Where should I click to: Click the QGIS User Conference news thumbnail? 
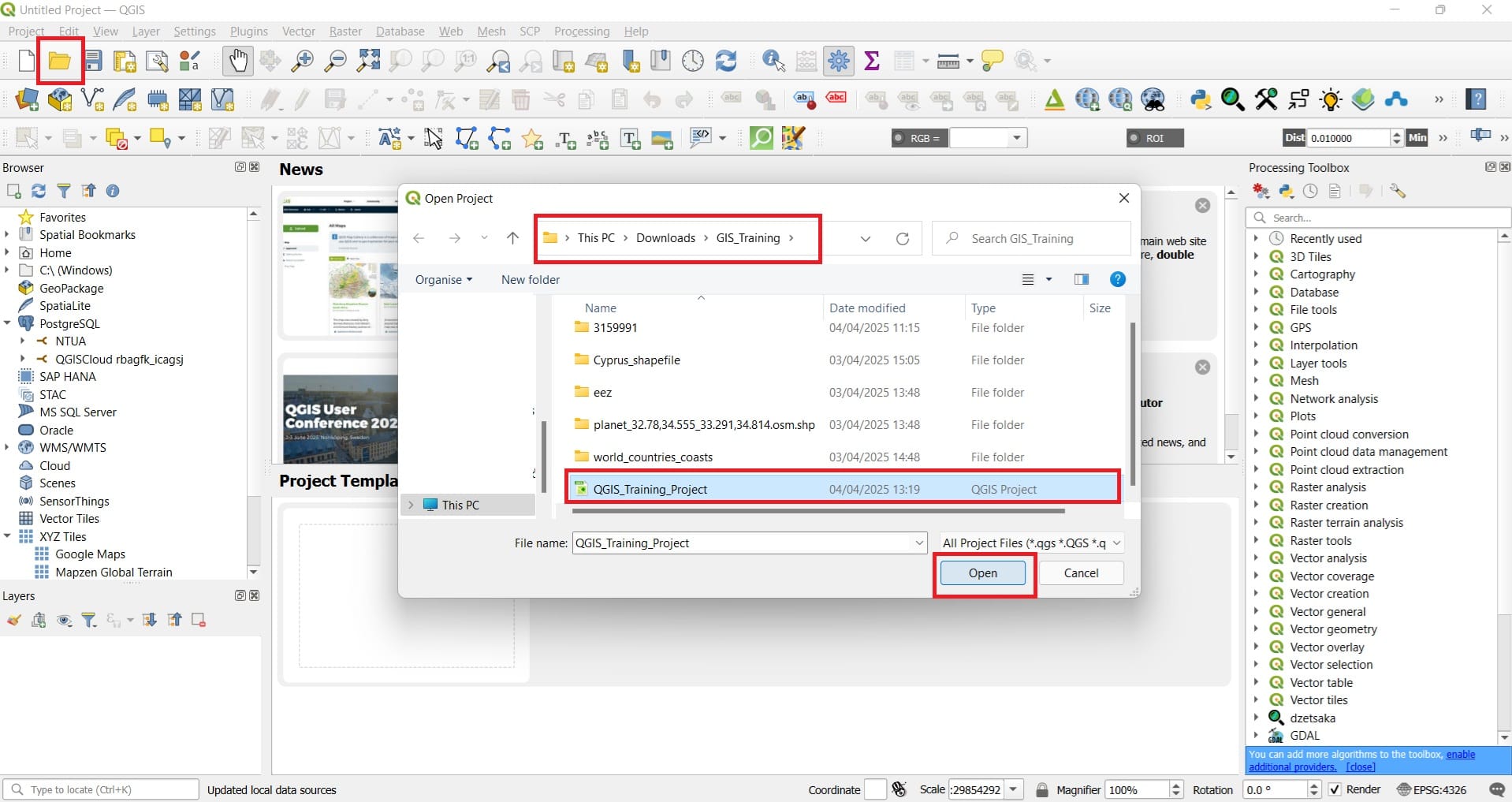[x=341, y=419]
